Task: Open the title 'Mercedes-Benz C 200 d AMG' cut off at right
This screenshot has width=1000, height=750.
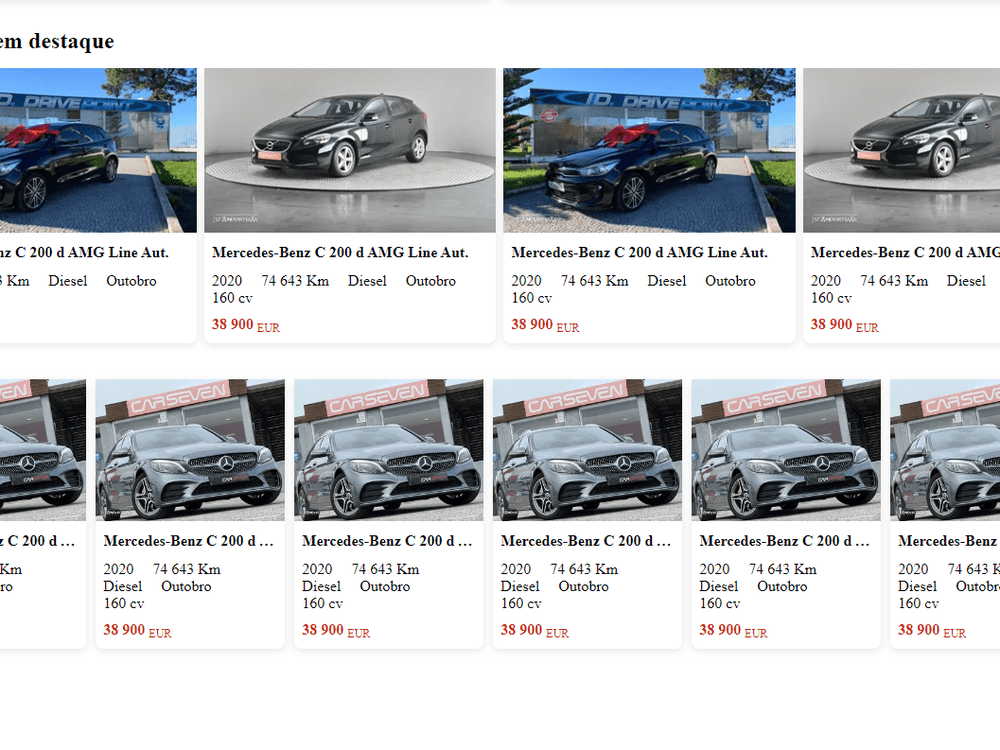Action: [905, 253]
